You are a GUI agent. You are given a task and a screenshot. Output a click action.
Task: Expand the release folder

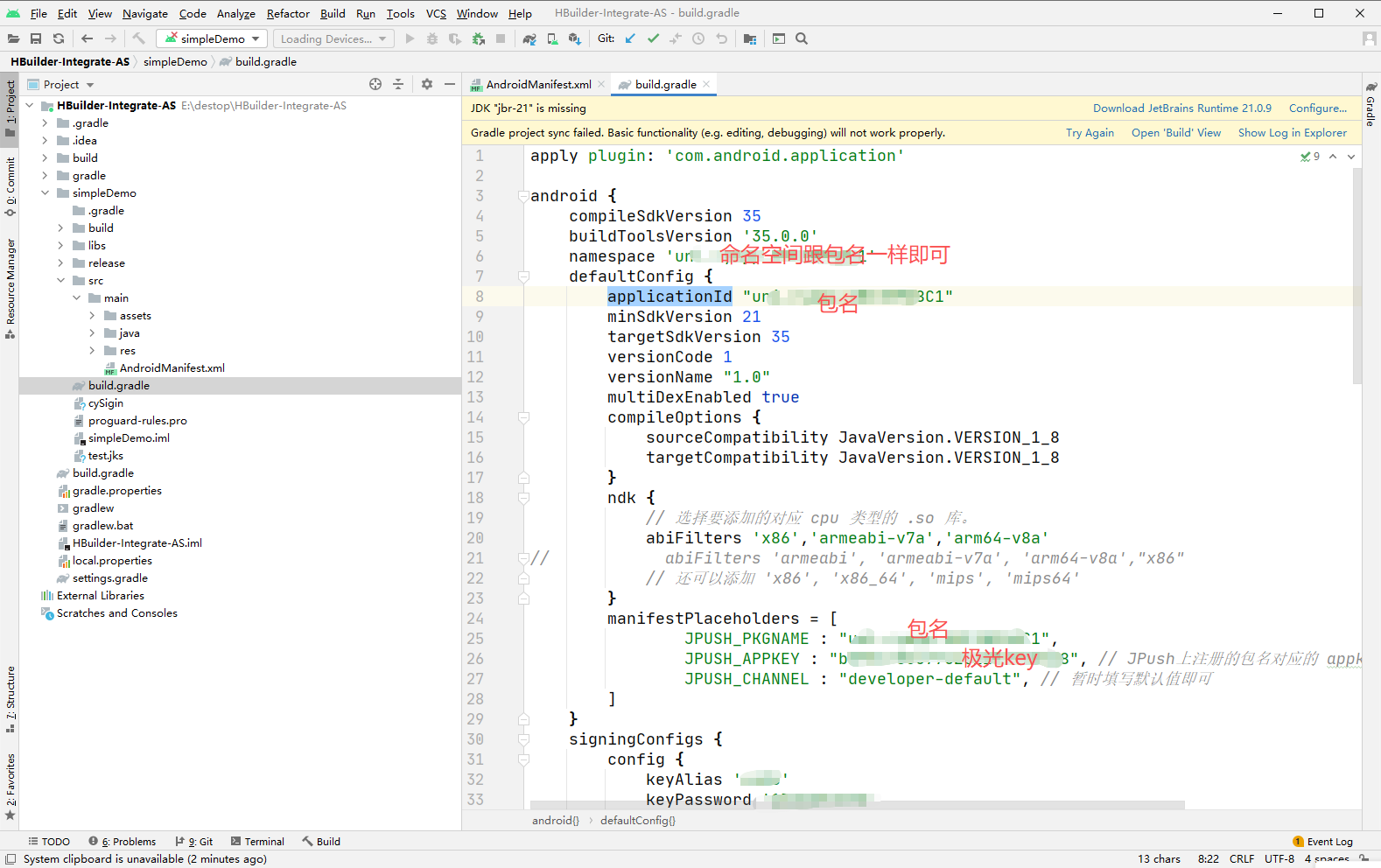point(60,262)
